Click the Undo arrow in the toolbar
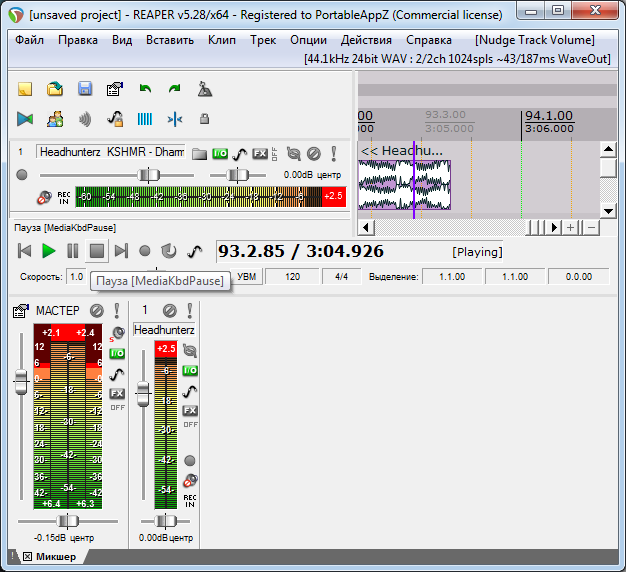The width and height of the screenshot is (626, 572). 145,89
